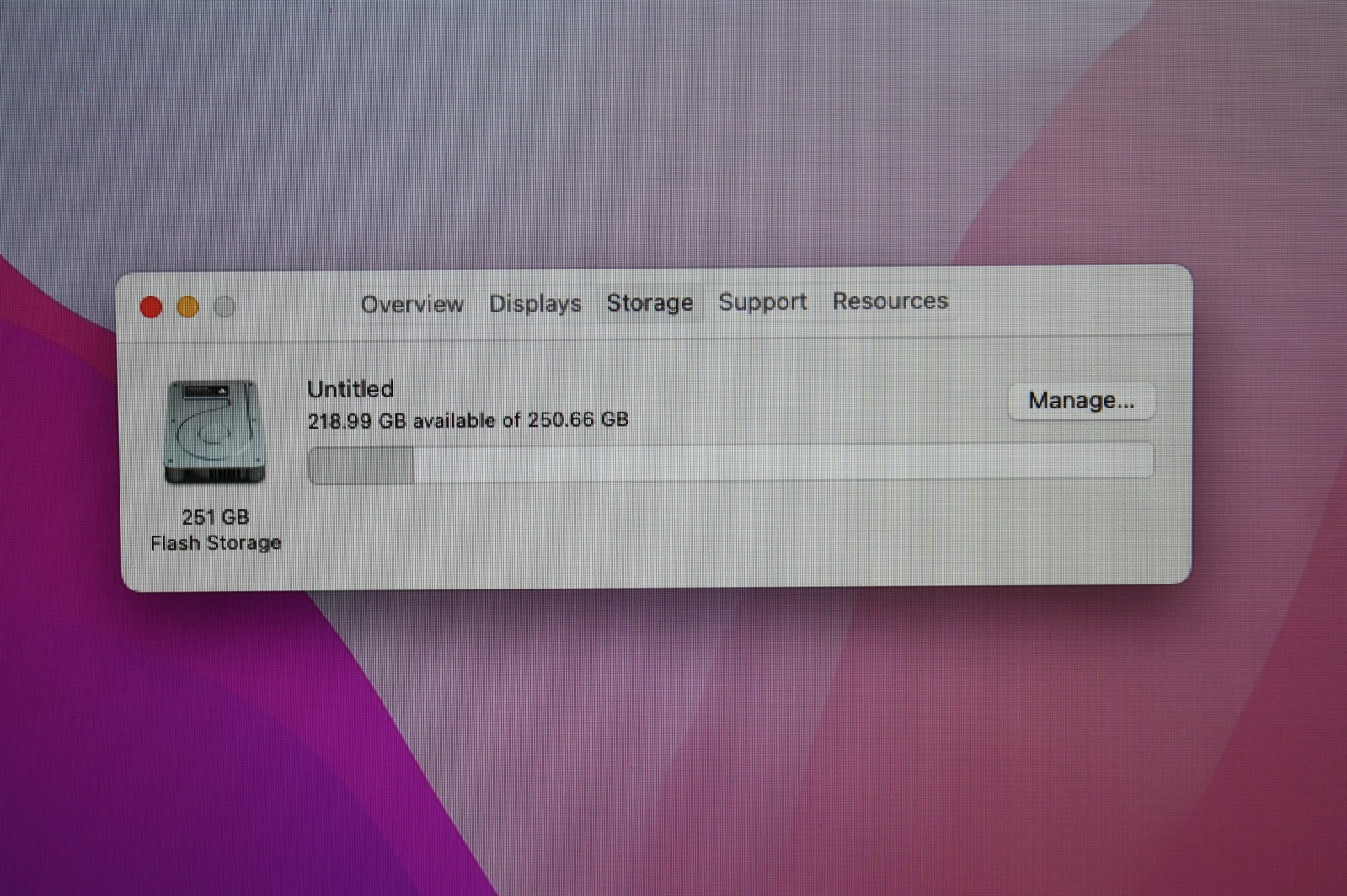Select the "Untitled" volume name
Image resolution: width=1347 pixels, height=896 pixels.
coord(350,389)
